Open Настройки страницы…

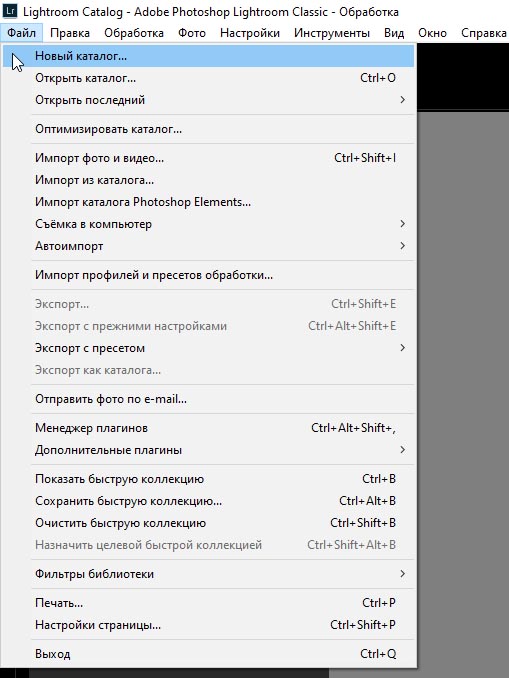pos(208,625)
